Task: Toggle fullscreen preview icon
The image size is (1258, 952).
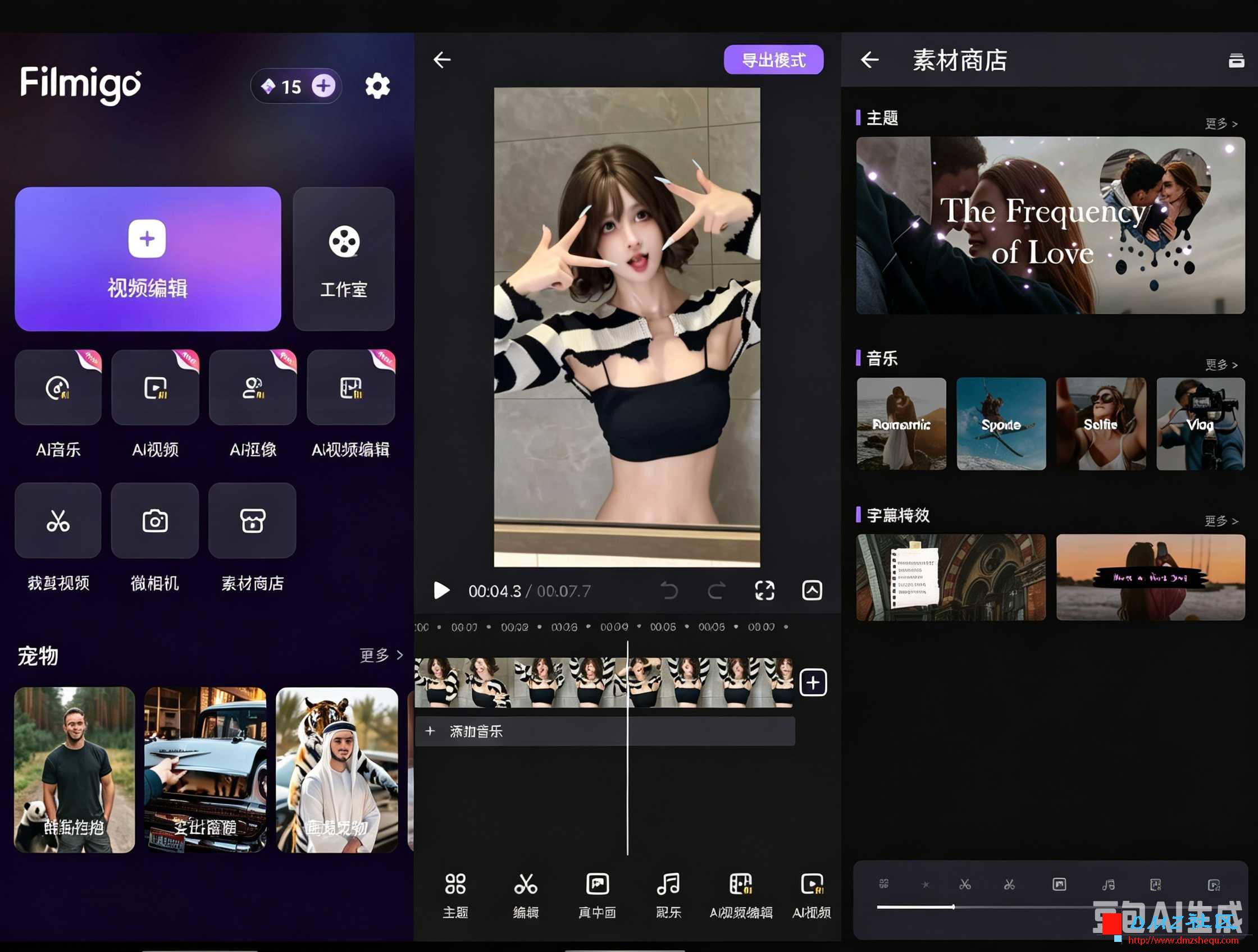Action: (764, 591)
